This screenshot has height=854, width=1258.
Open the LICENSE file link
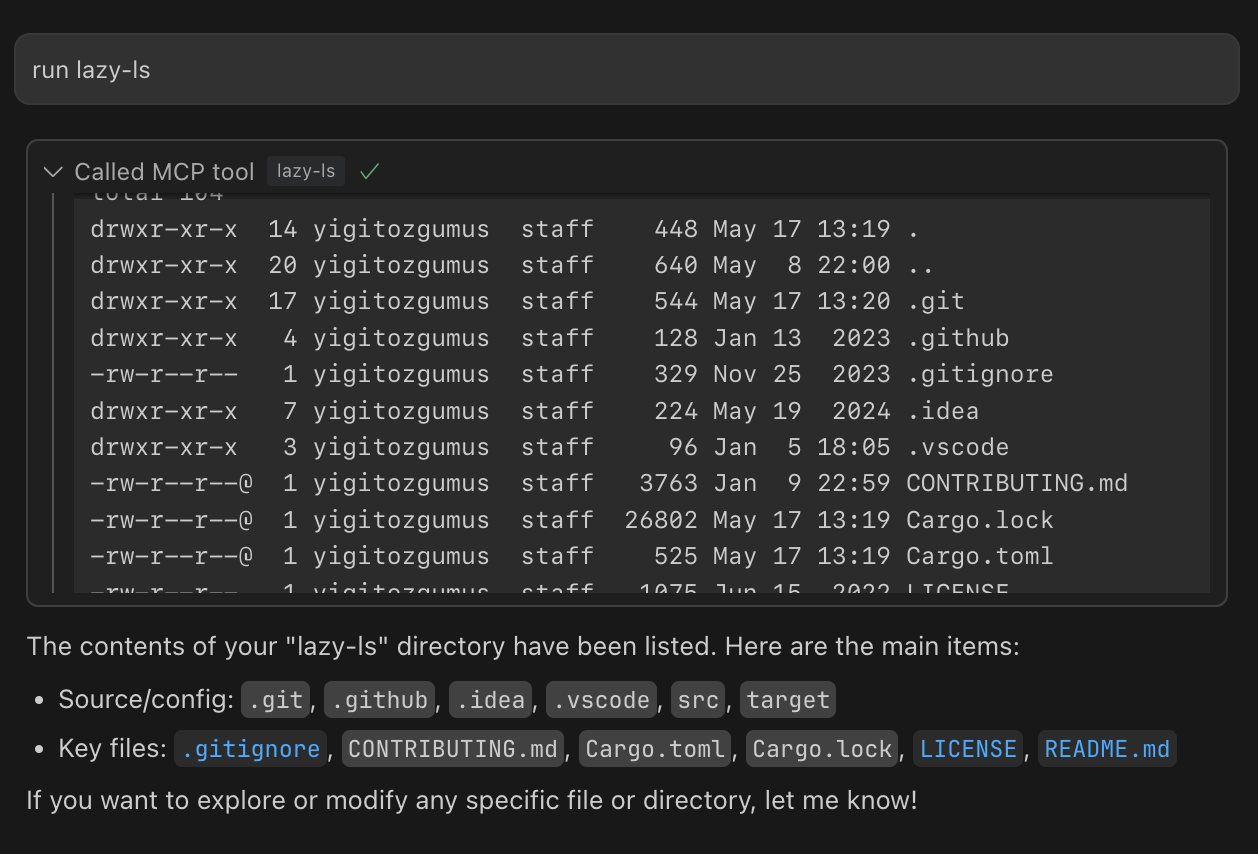[x=968, y=749]
